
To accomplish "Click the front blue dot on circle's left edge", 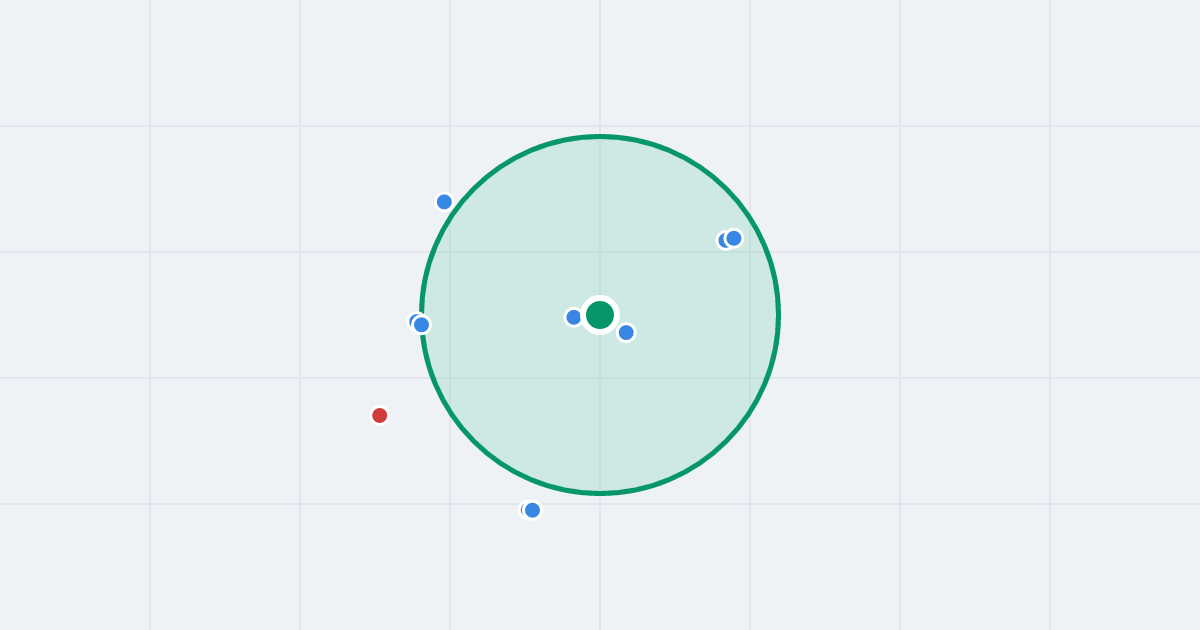I will (x=422, y=325).
